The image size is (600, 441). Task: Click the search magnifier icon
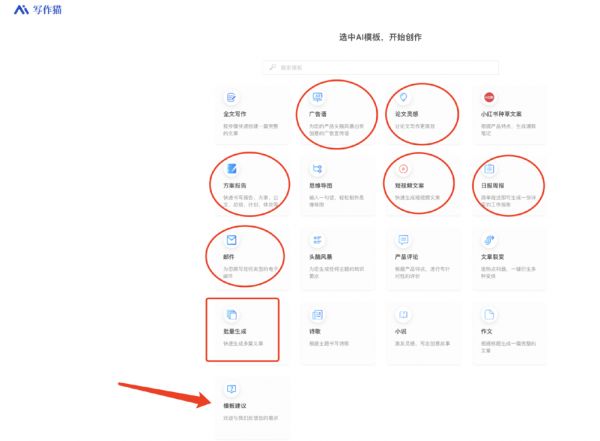(x=272, y=67)
